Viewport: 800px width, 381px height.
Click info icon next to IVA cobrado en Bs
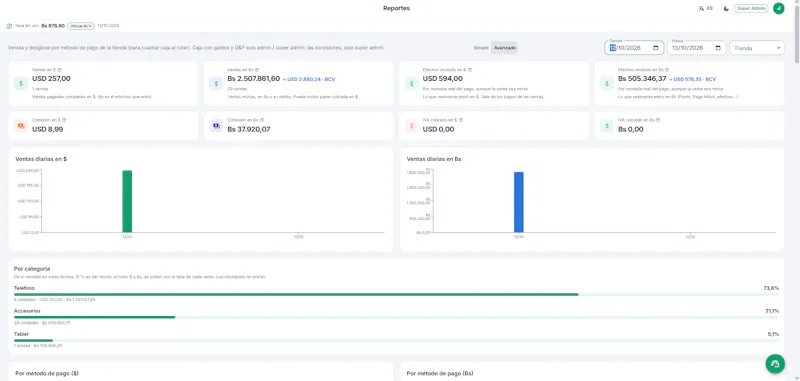pyautogui.click(x=658, y=120)
